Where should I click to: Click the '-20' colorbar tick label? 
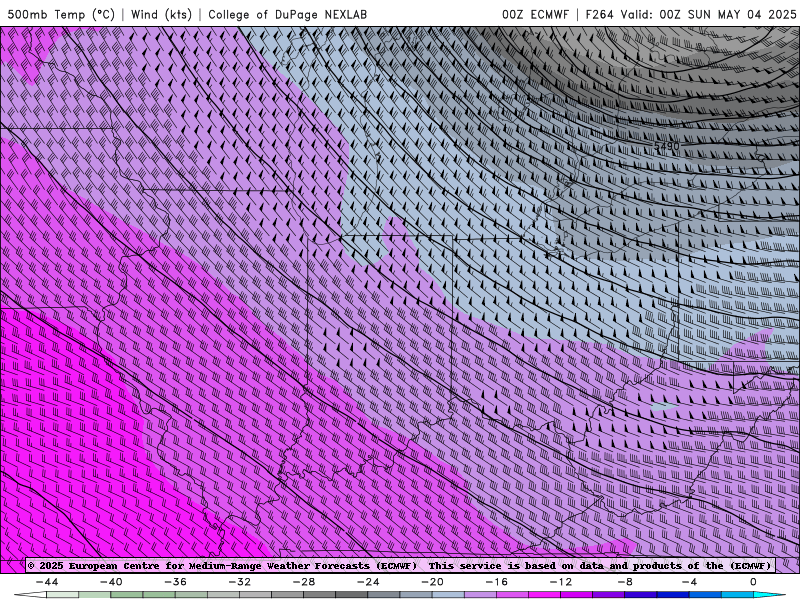(x=432, y=582)
